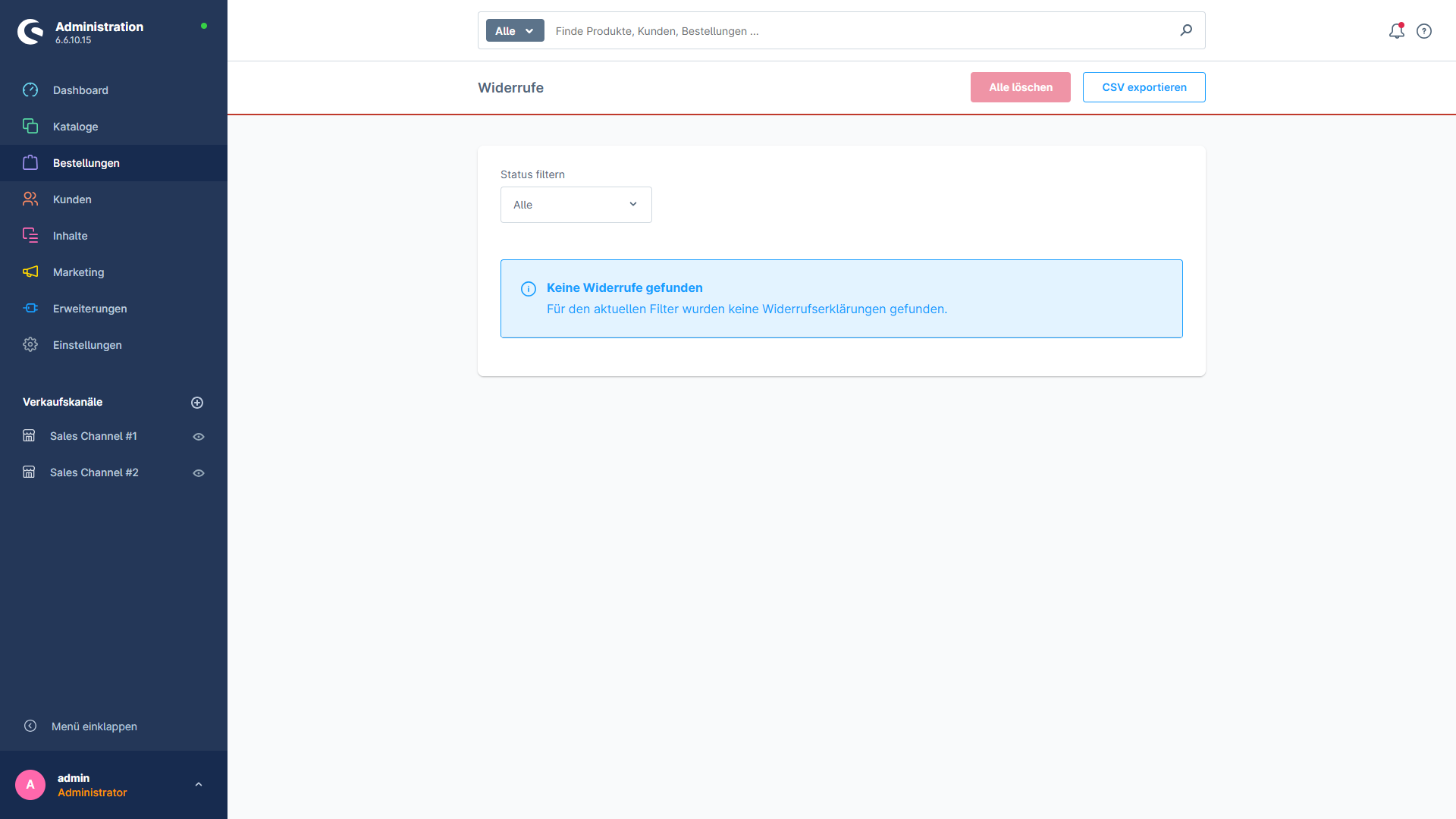Image resolution: width=1456 pixels, height=819 pixels.
Task: Open the Alle search scope dropdown
Action: [515, 31]
